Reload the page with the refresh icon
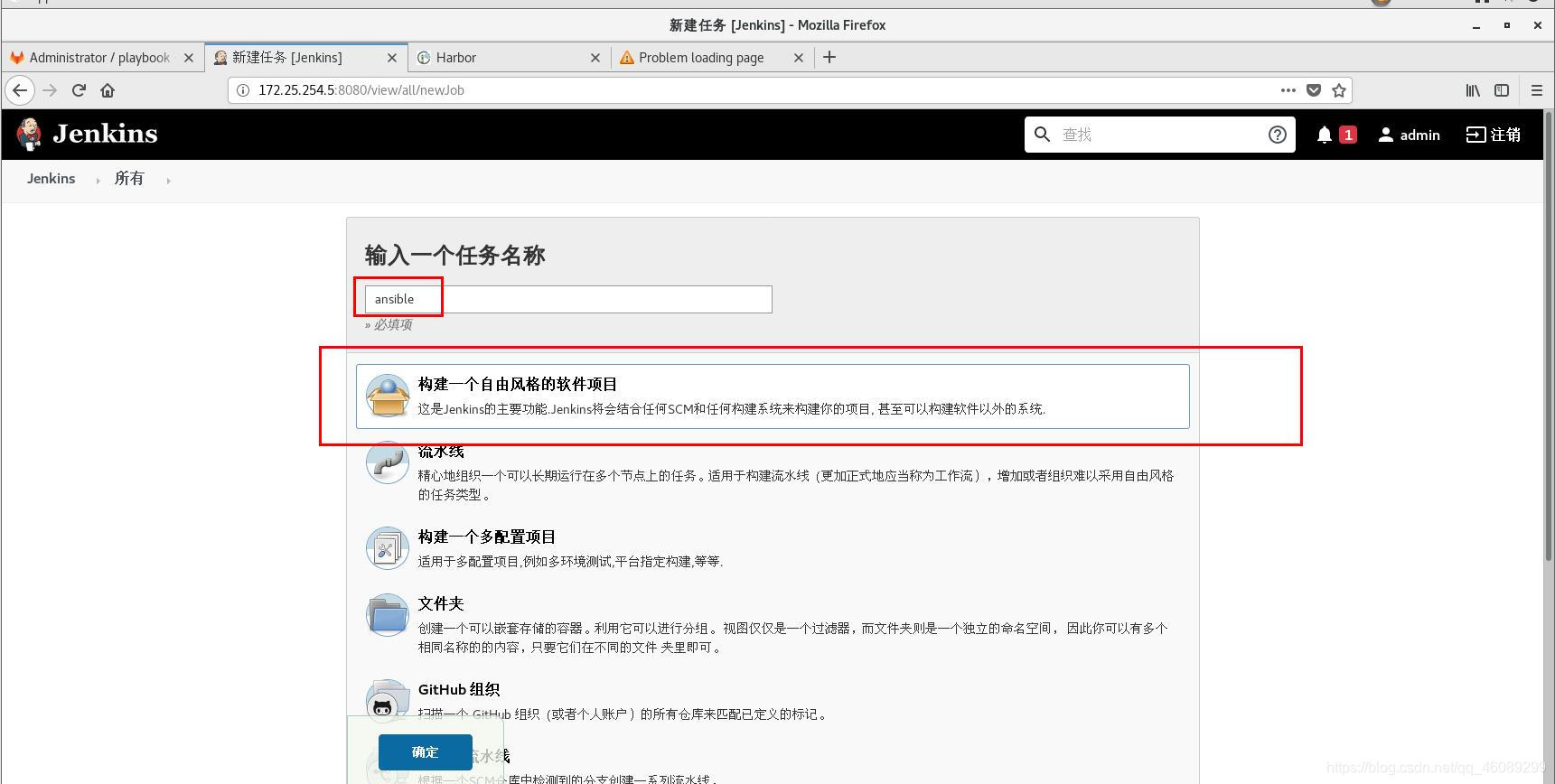Image resolution: width=1555 pixels, height=784 pixels. [79, 90]
